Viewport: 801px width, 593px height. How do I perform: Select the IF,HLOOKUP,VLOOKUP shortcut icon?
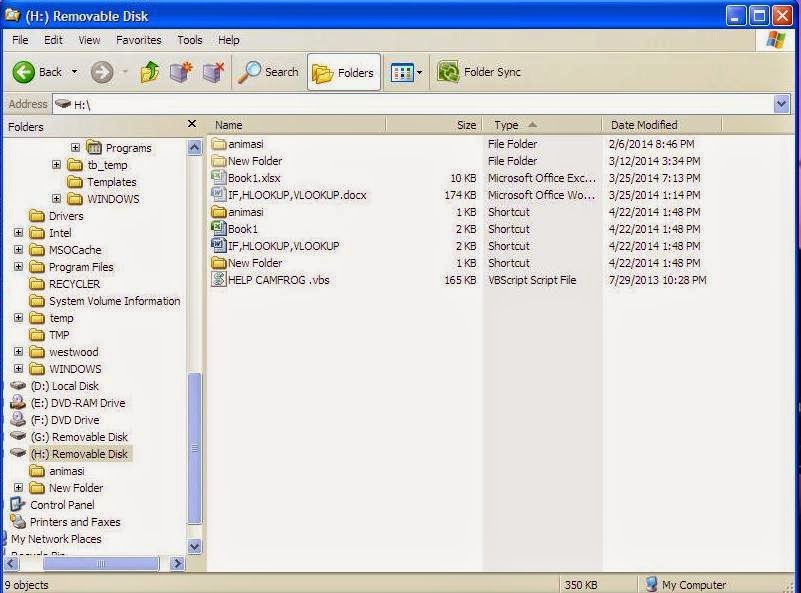coord(219,246)
